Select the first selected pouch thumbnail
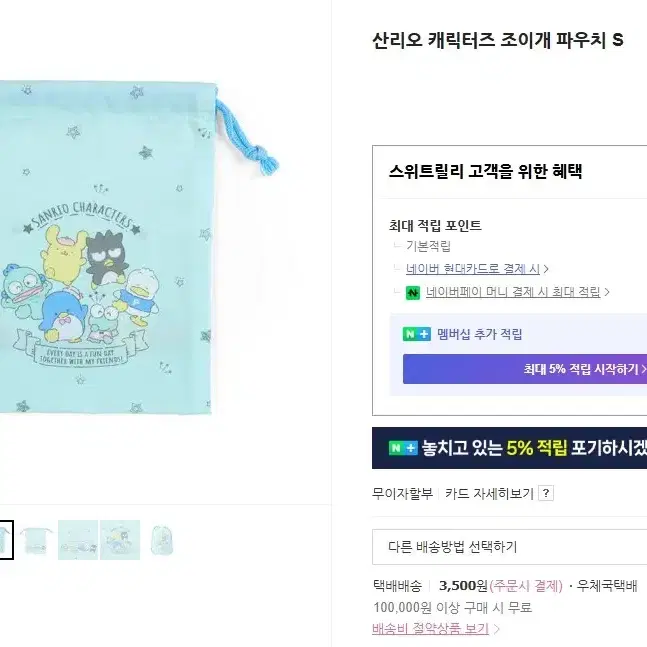The image size is (647, 647). [6, 540]
